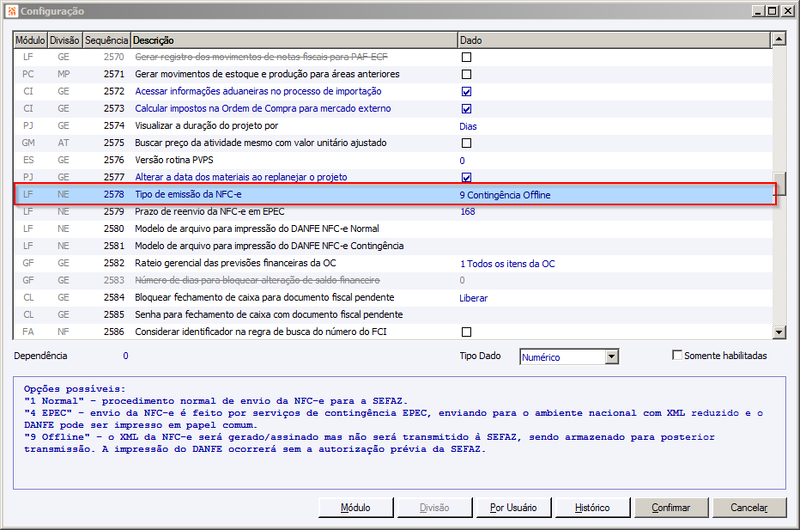Click the Configuração window app icon
Viewport: 800px width, 530px height.
point(12,11)
